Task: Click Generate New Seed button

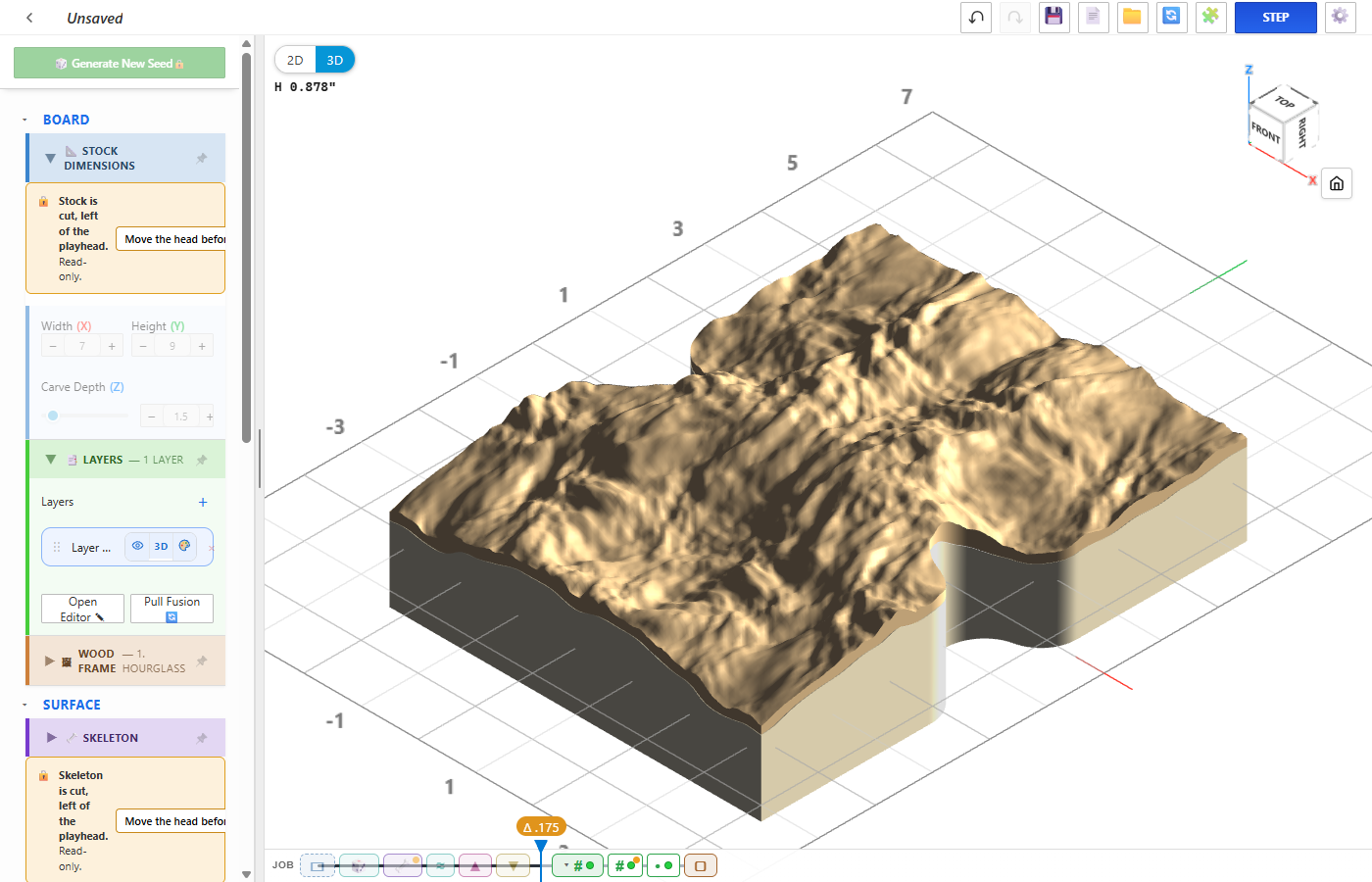Action: tap(120, 63)
